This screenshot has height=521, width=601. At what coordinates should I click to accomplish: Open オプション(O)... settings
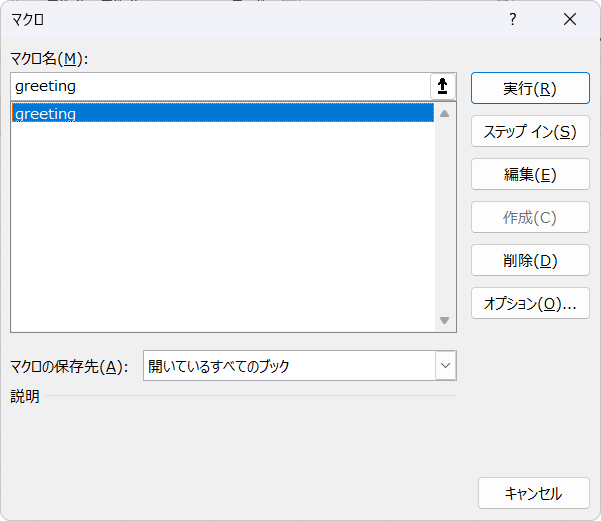tap(530, 303)
